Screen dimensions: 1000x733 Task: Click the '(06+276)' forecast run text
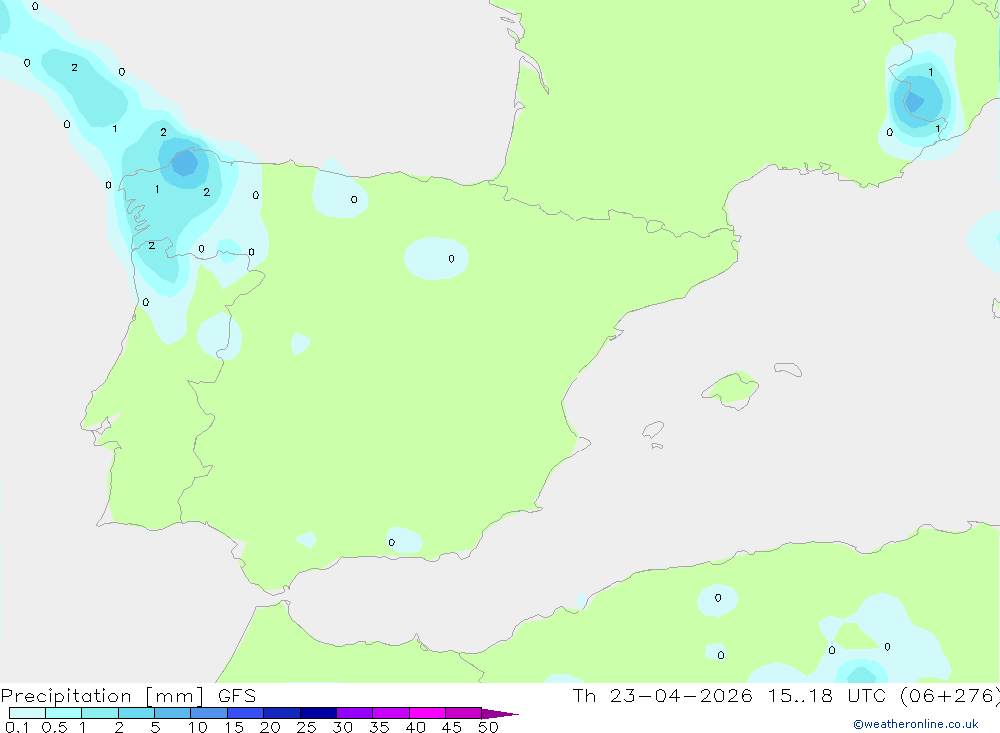tap(950, 695)
